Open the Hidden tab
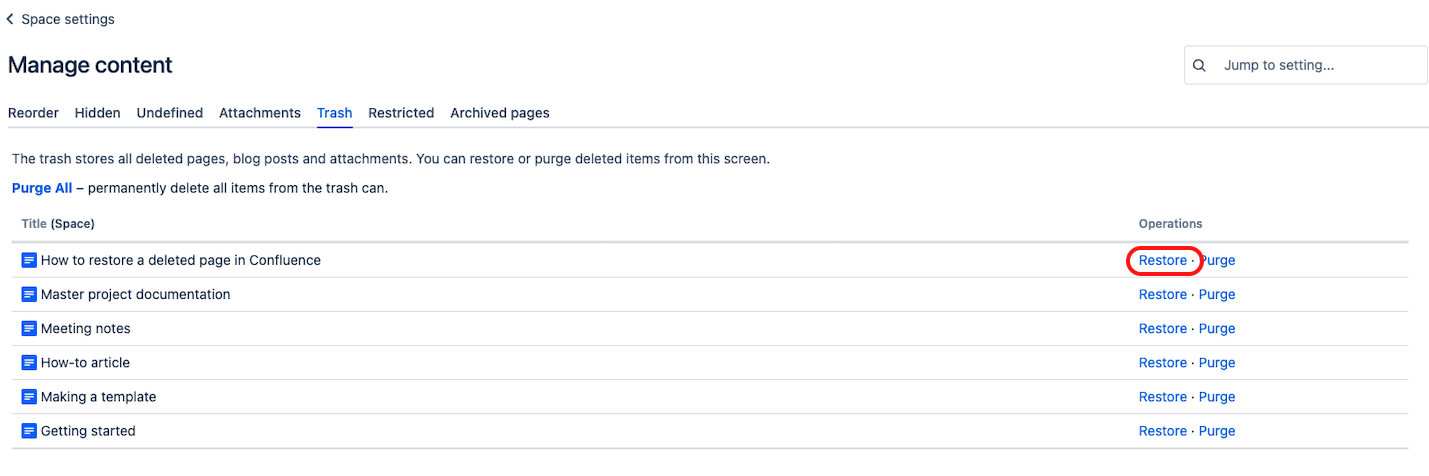Screen dimensions: 1429x476 click(97, 113)
